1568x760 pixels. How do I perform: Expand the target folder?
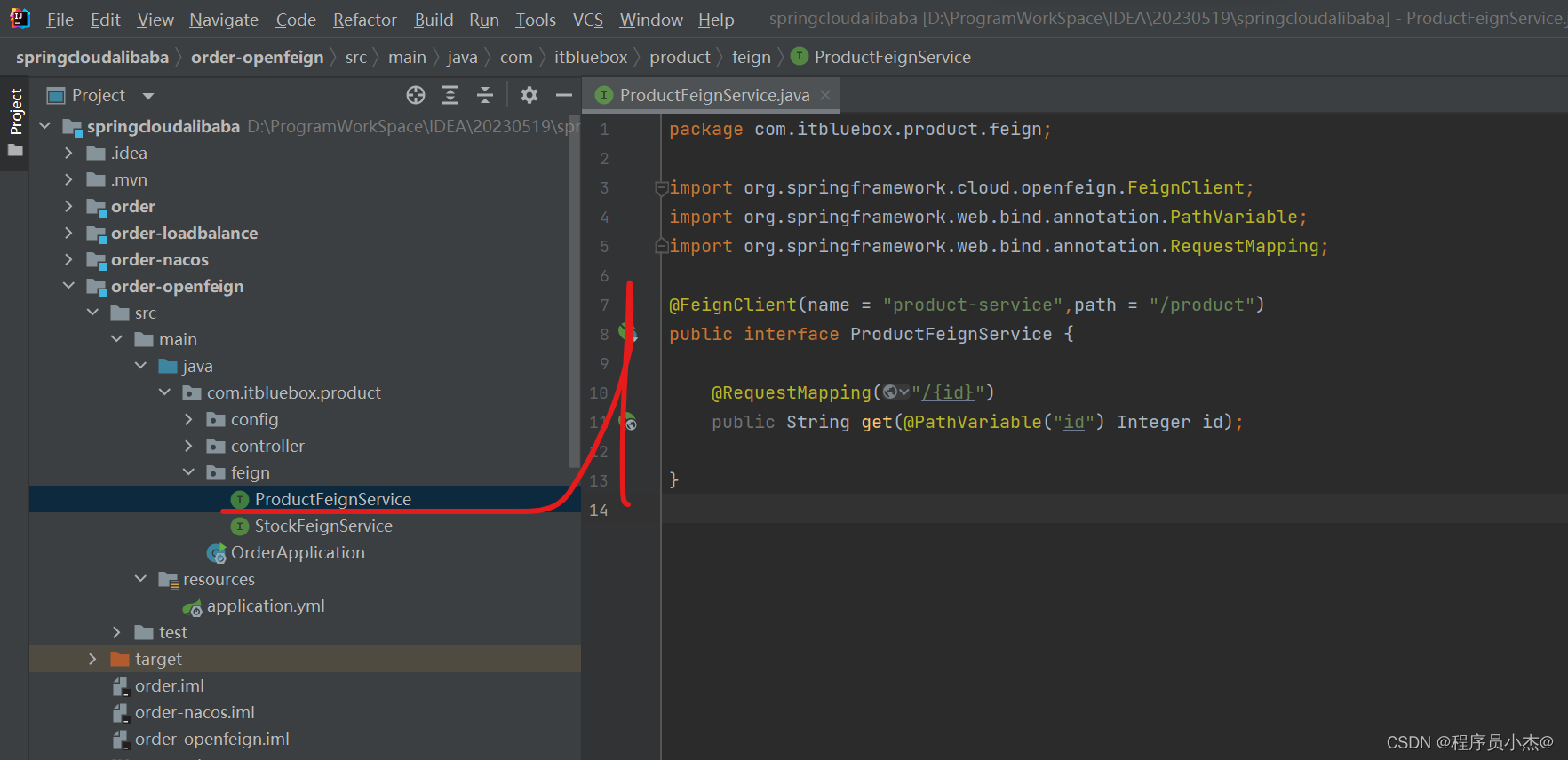click(92, 659)
